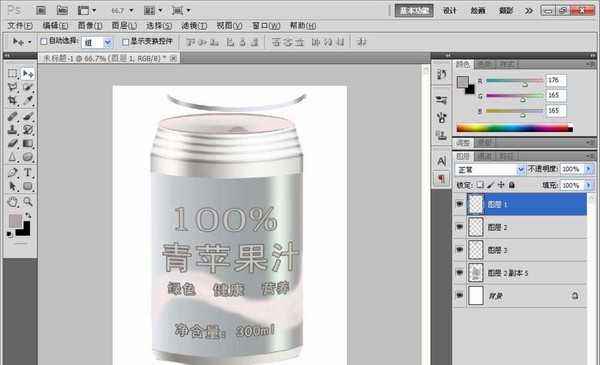Select the Blur tool

13,157
